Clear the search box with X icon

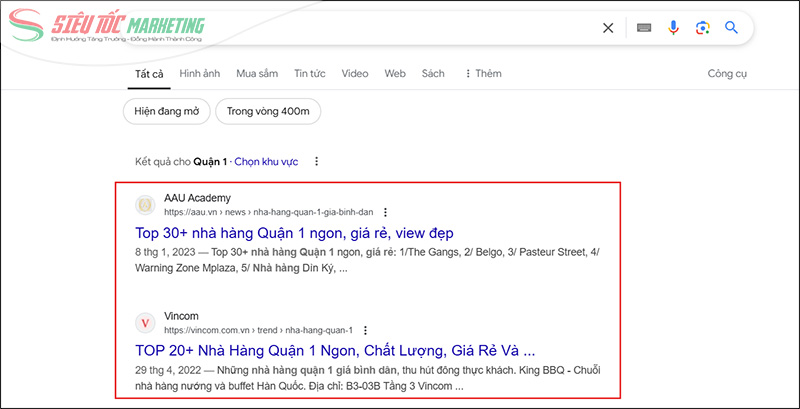pyautogui.click(x=608, y=28)
